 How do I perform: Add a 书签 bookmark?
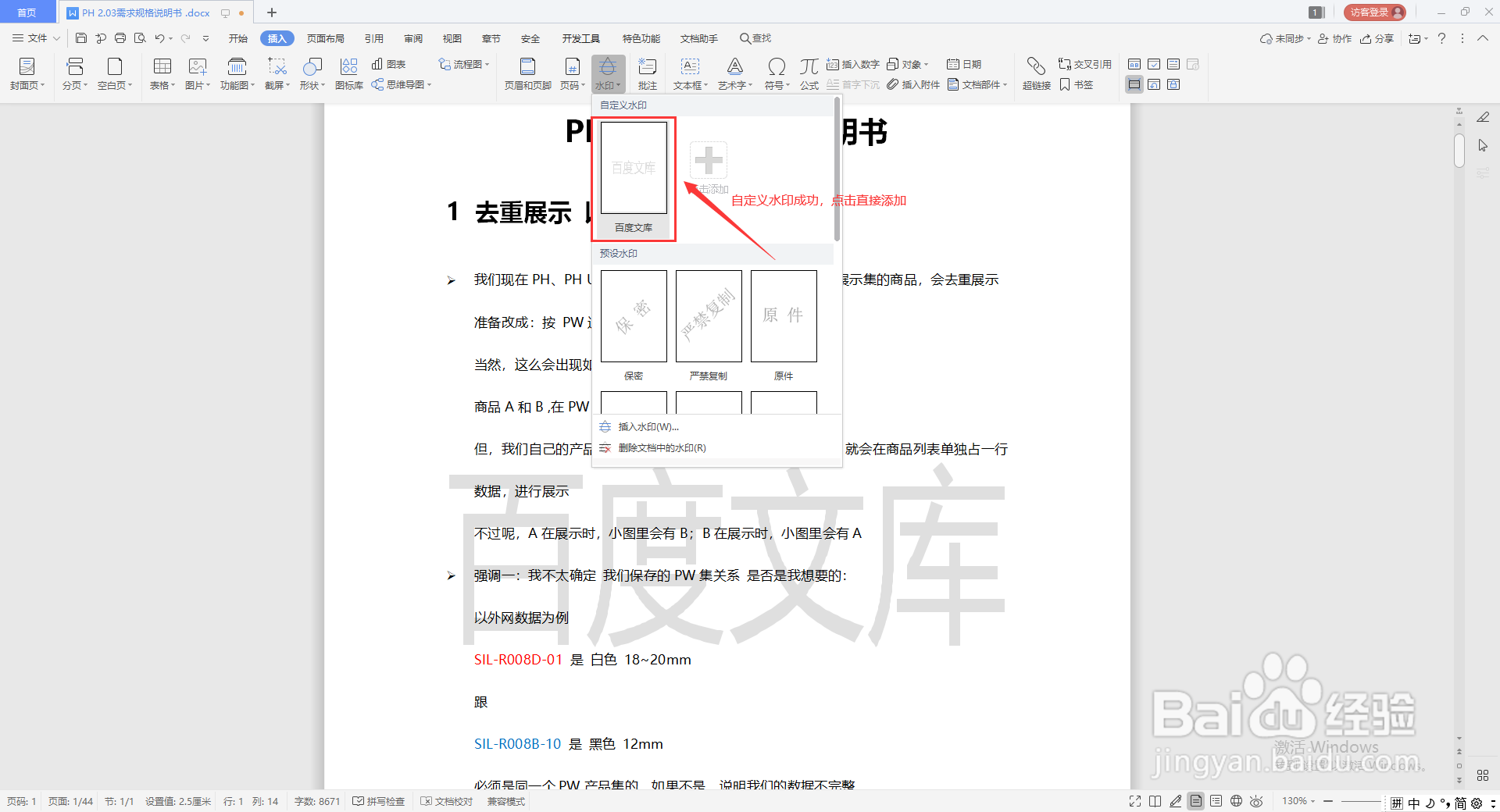coord(1077,84)
